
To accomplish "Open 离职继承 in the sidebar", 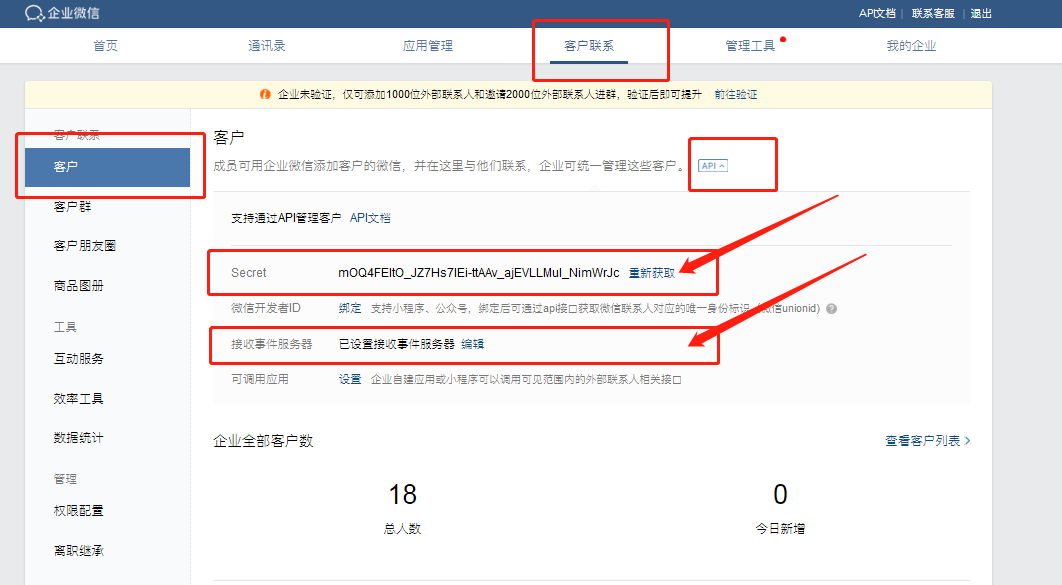I will click(x=79, y=550).
